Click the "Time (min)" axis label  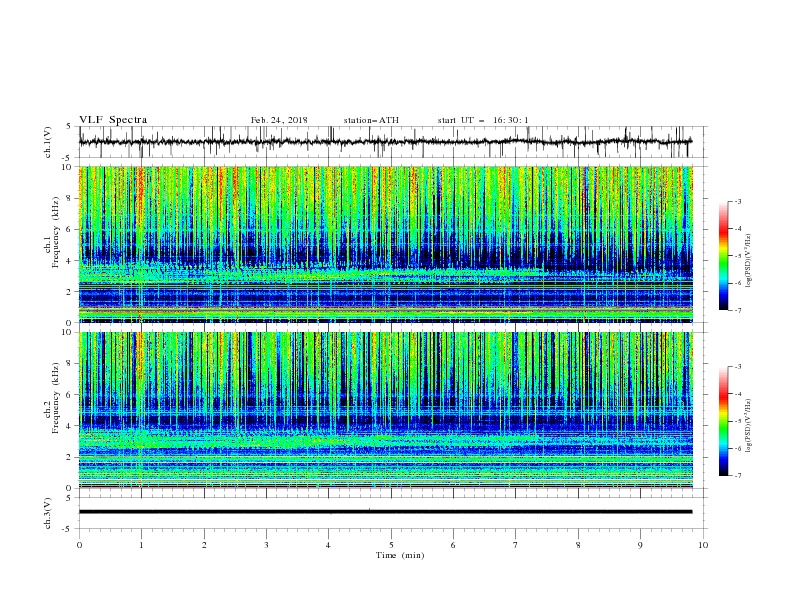coord(400,555)
